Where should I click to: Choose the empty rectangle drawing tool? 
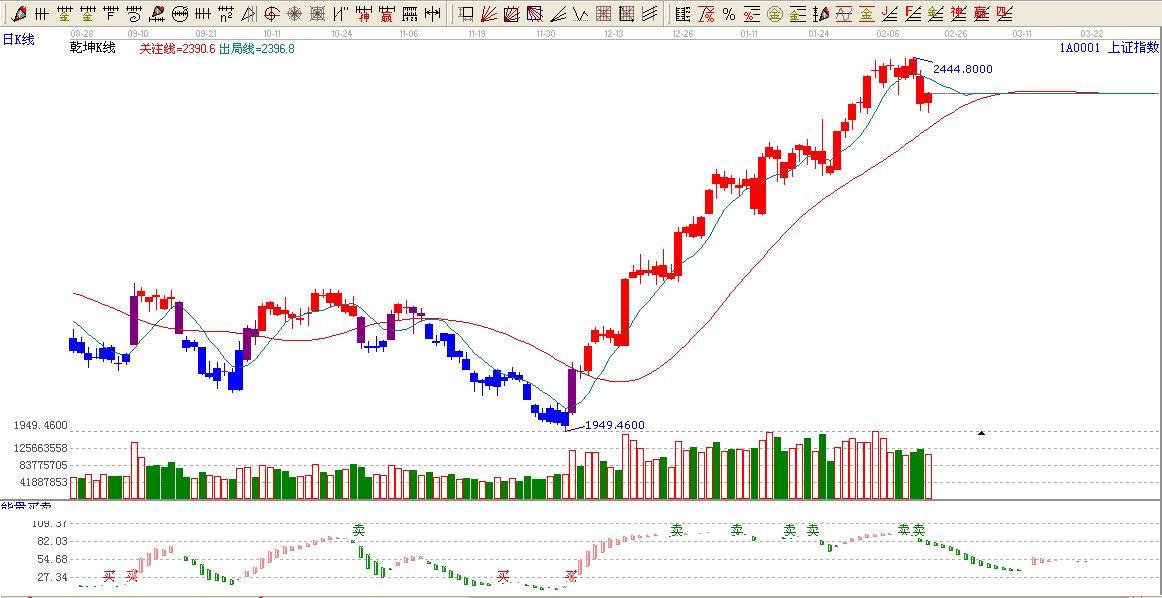click(x=466, y=14)
